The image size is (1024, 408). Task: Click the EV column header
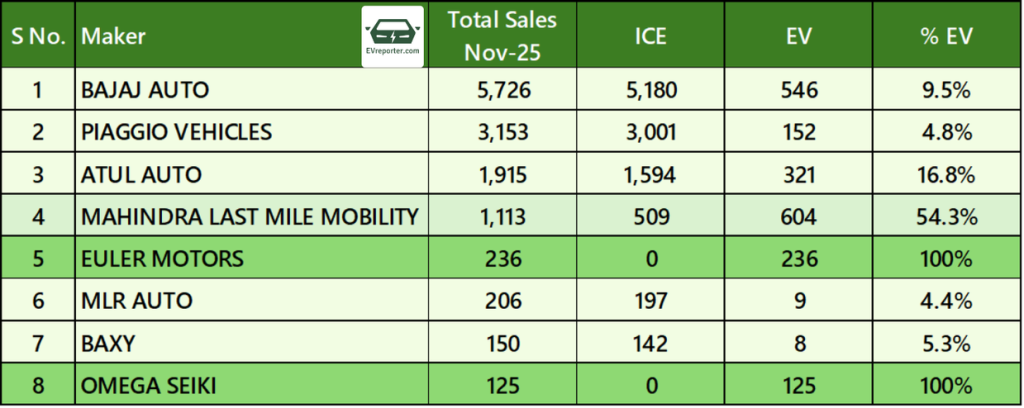[799, 36]
